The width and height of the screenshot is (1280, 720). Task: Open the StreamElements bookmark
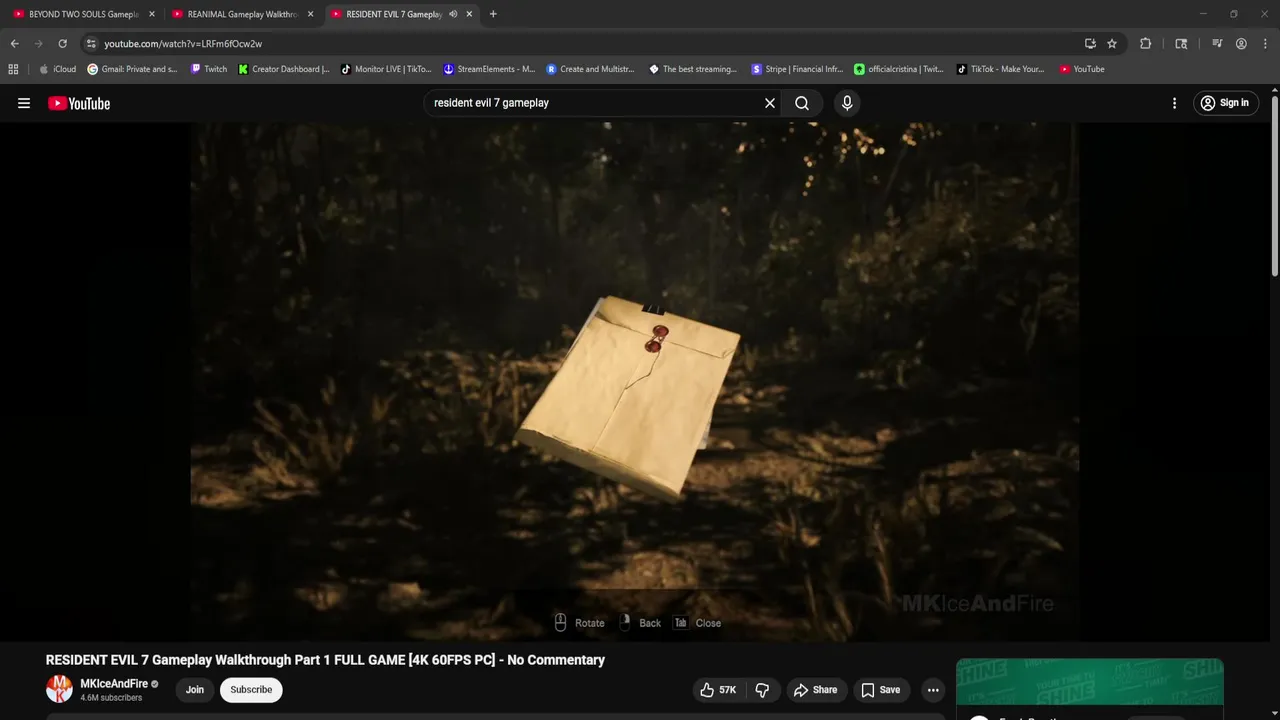click(489, 69)
